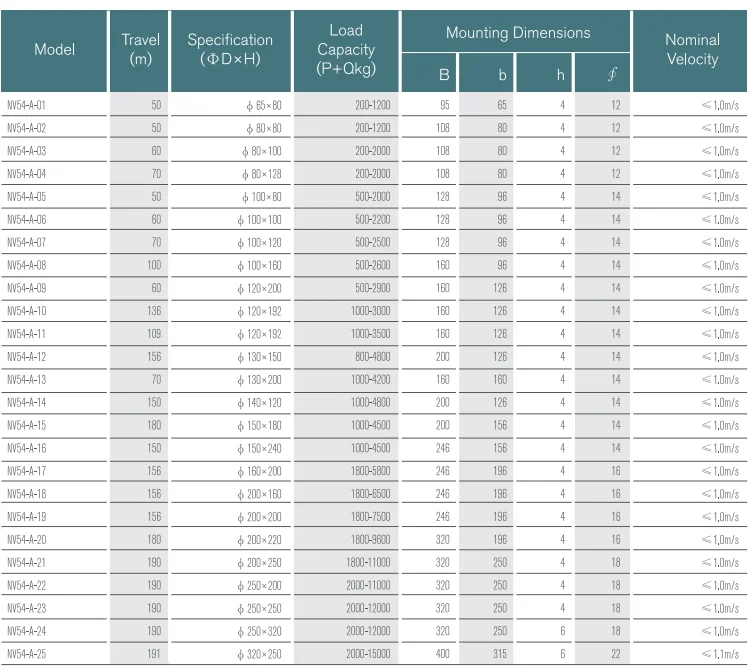Viewport: 750px width, 670px height.
Task: Select the ≤1,1m/s velocity cell
Action: pos(720,654)
